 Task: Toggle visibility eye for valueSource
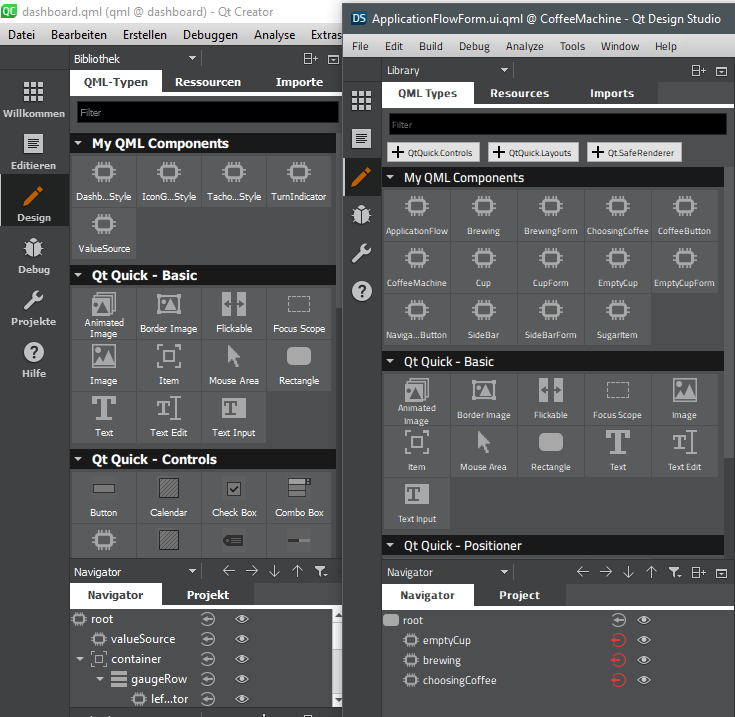point(241,639)
